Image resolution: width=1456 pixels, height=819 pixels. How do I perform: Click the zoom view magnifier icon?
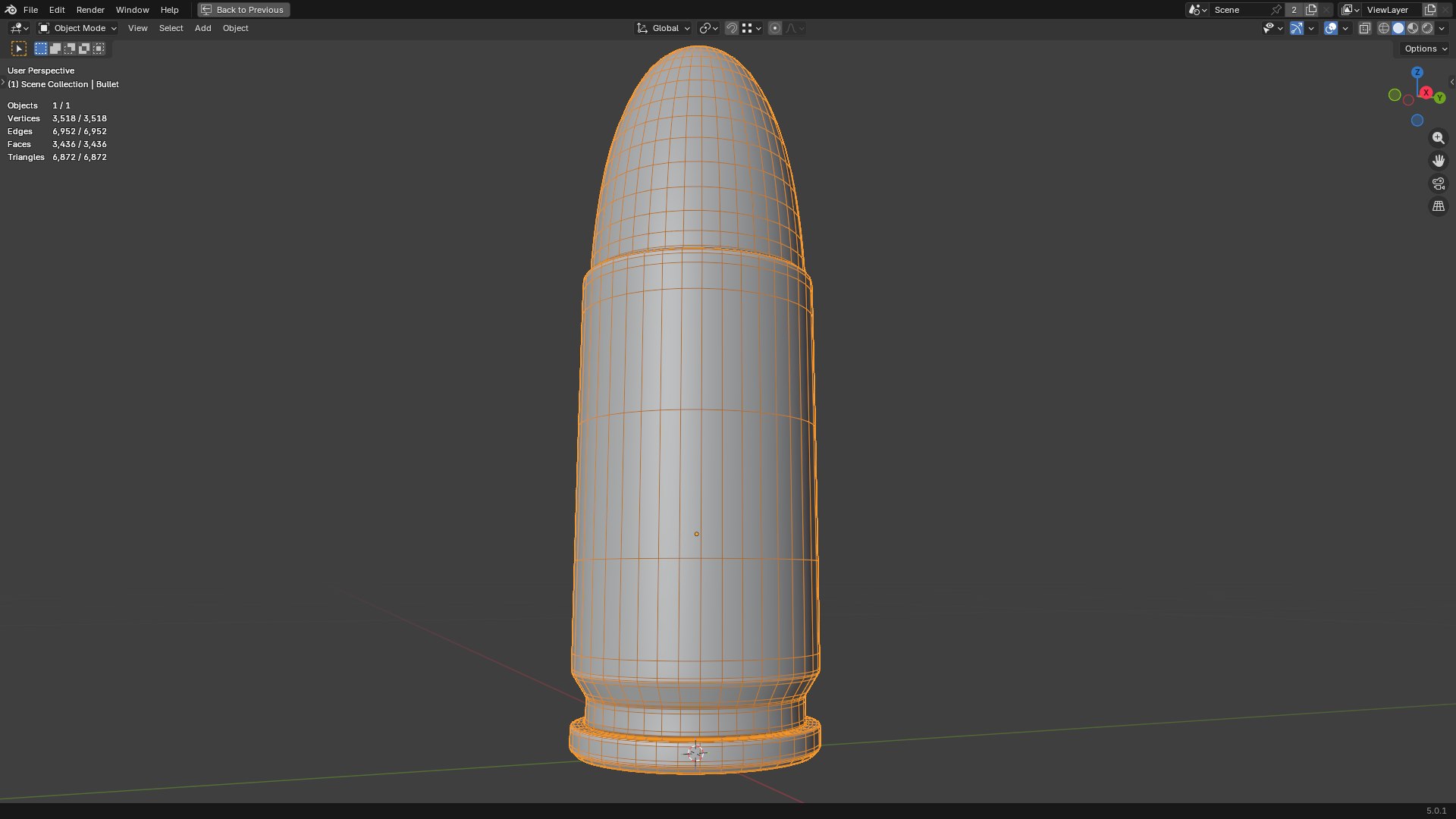tap(1438, 138)
